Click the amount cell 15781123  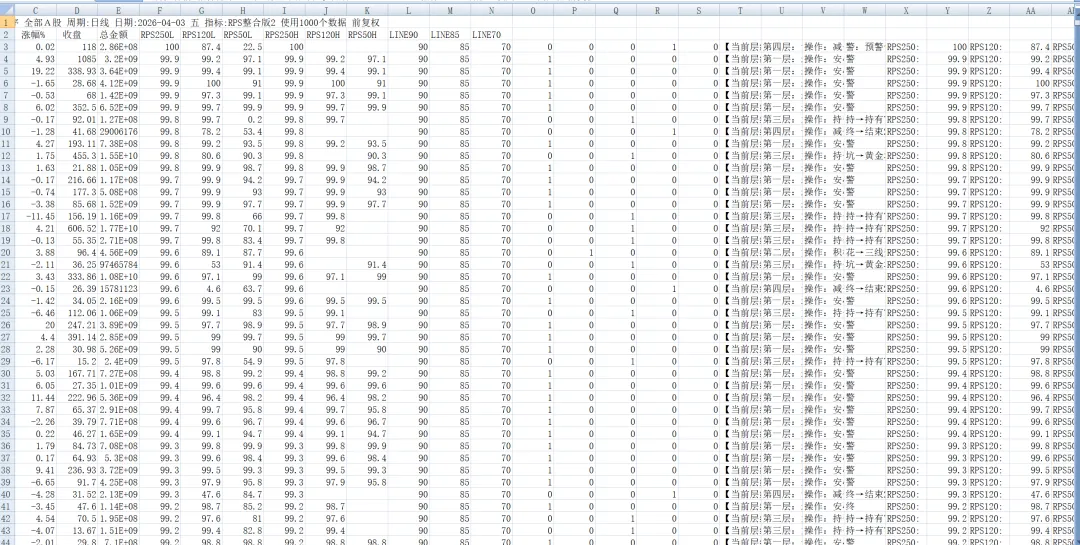(x=118, y=289)
